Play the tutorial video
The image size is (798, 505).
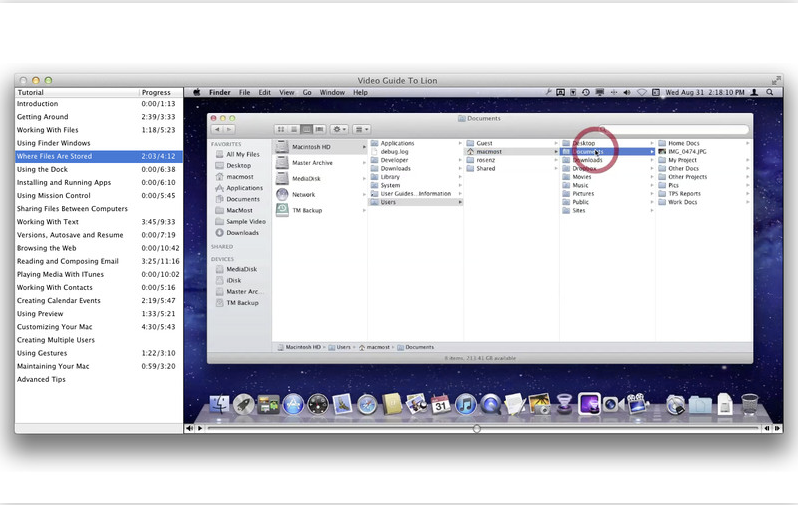[x=200, y=428]
